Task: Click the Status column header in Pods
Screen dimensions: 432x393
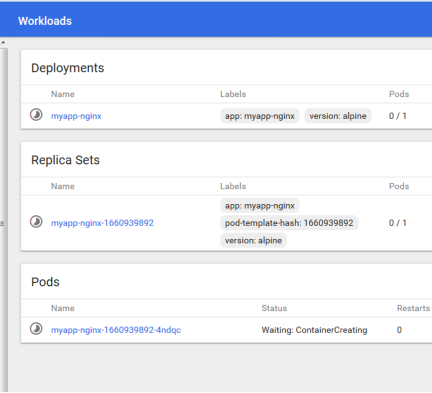Action: [x=274, y=308]
